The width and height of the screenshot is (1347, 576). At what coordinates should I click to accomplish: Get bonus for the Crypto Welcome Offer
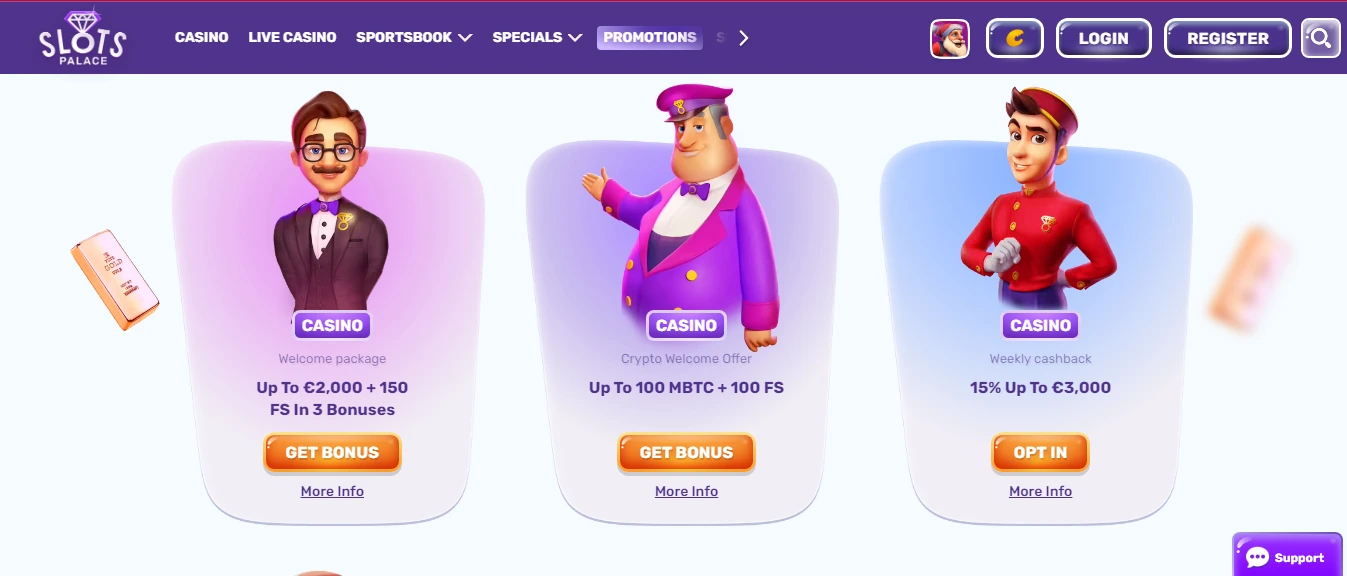686,452
